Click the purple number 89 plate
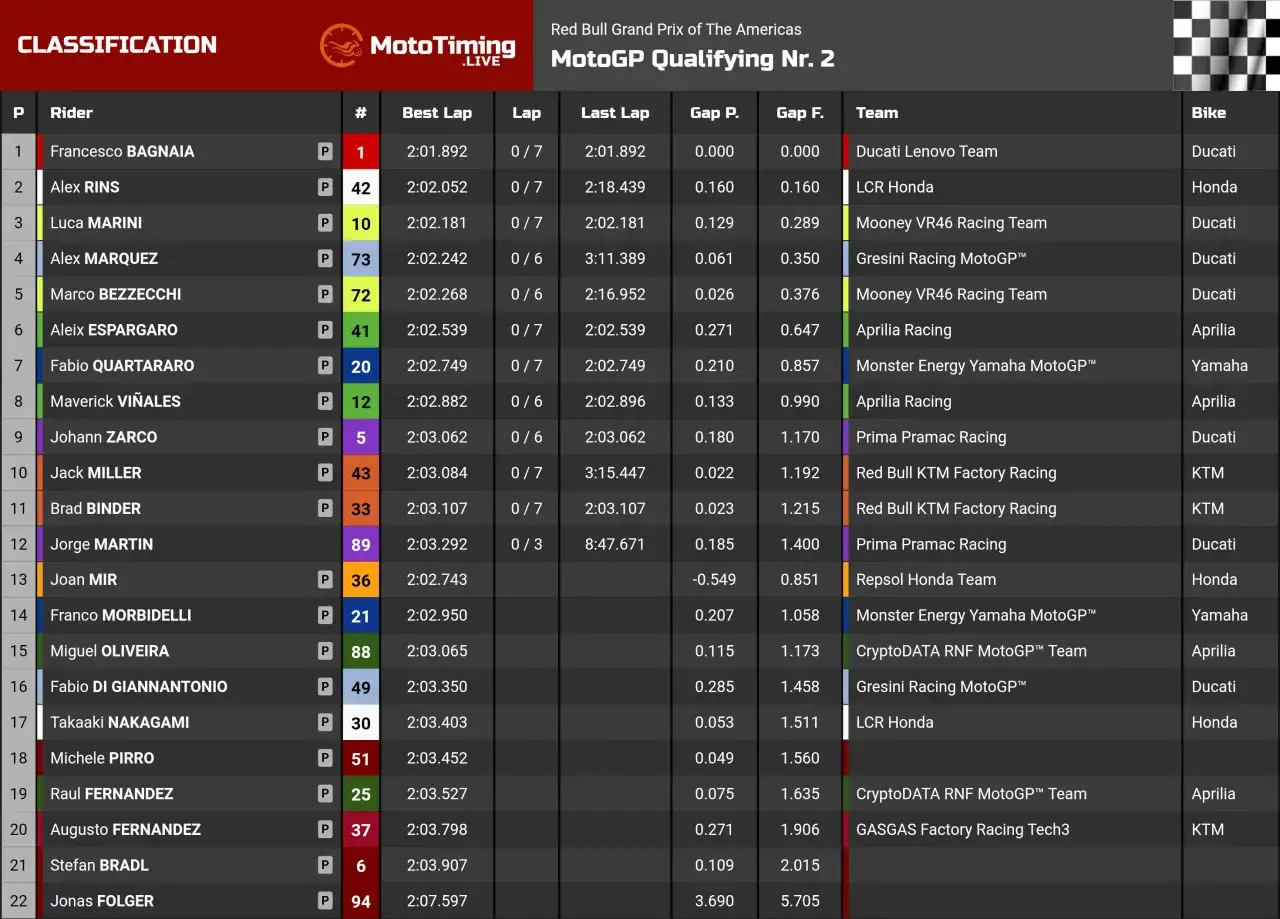The image size is (1280, 919). coord(361,544)
